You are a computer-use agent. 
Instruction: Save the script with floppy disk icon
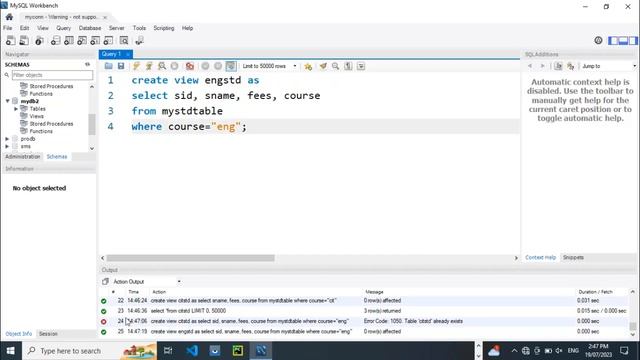[121, 66]
